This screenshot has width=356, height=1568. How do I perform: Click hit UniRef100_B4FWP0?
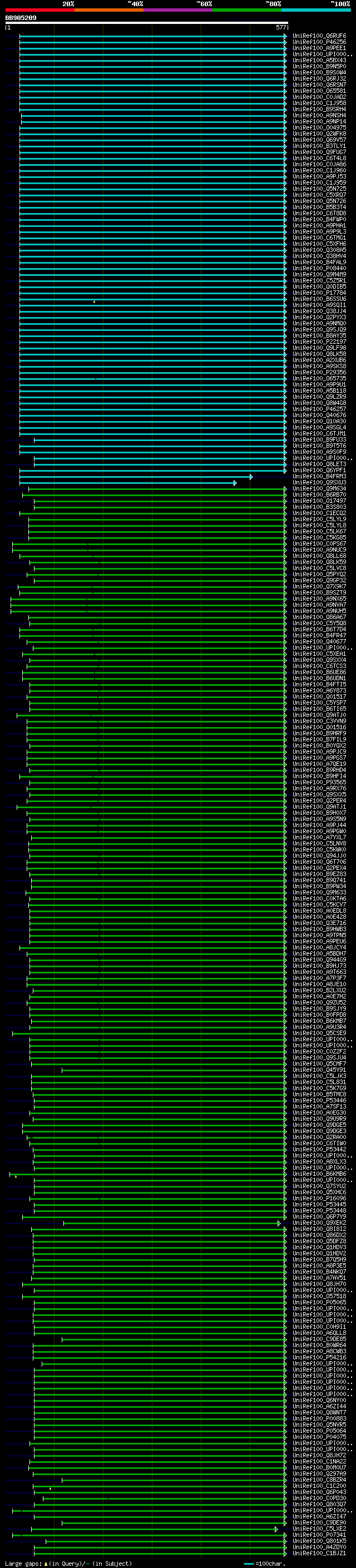[319, 219]
